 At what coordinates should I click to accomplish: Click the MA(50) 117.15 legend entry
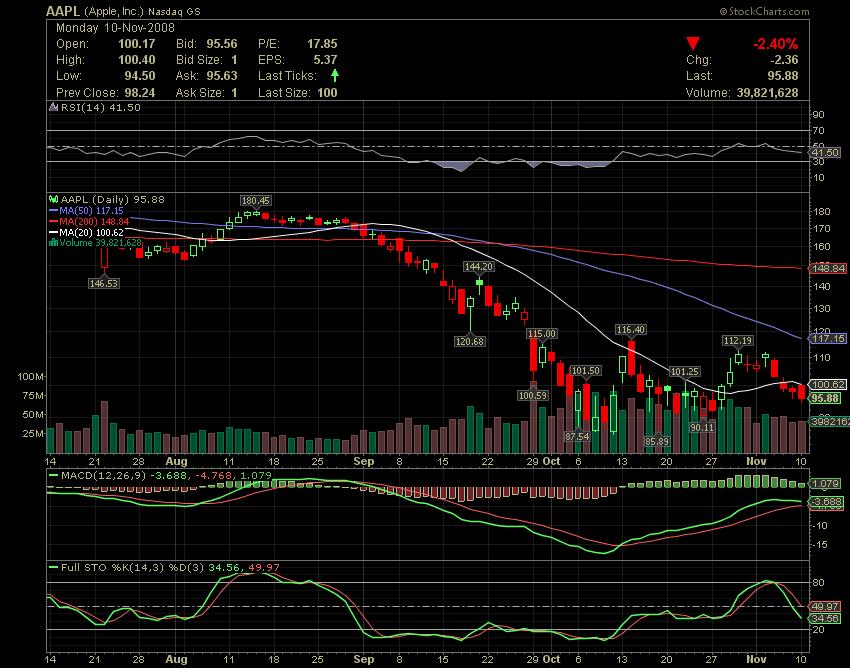click(86, 210)
